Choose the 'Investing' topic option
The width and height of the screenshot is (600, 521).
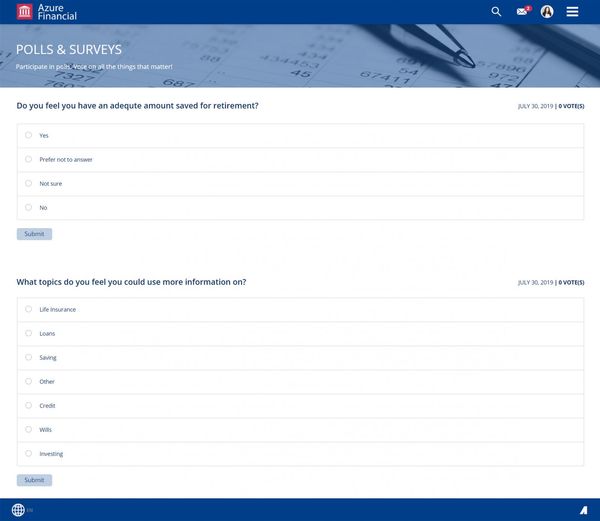(29, 453)
